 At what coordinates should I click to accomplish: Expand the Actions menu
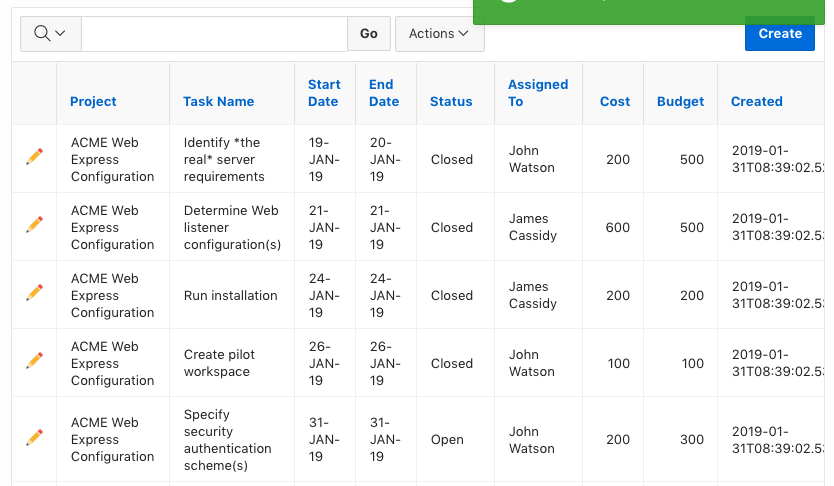[439, 34]
